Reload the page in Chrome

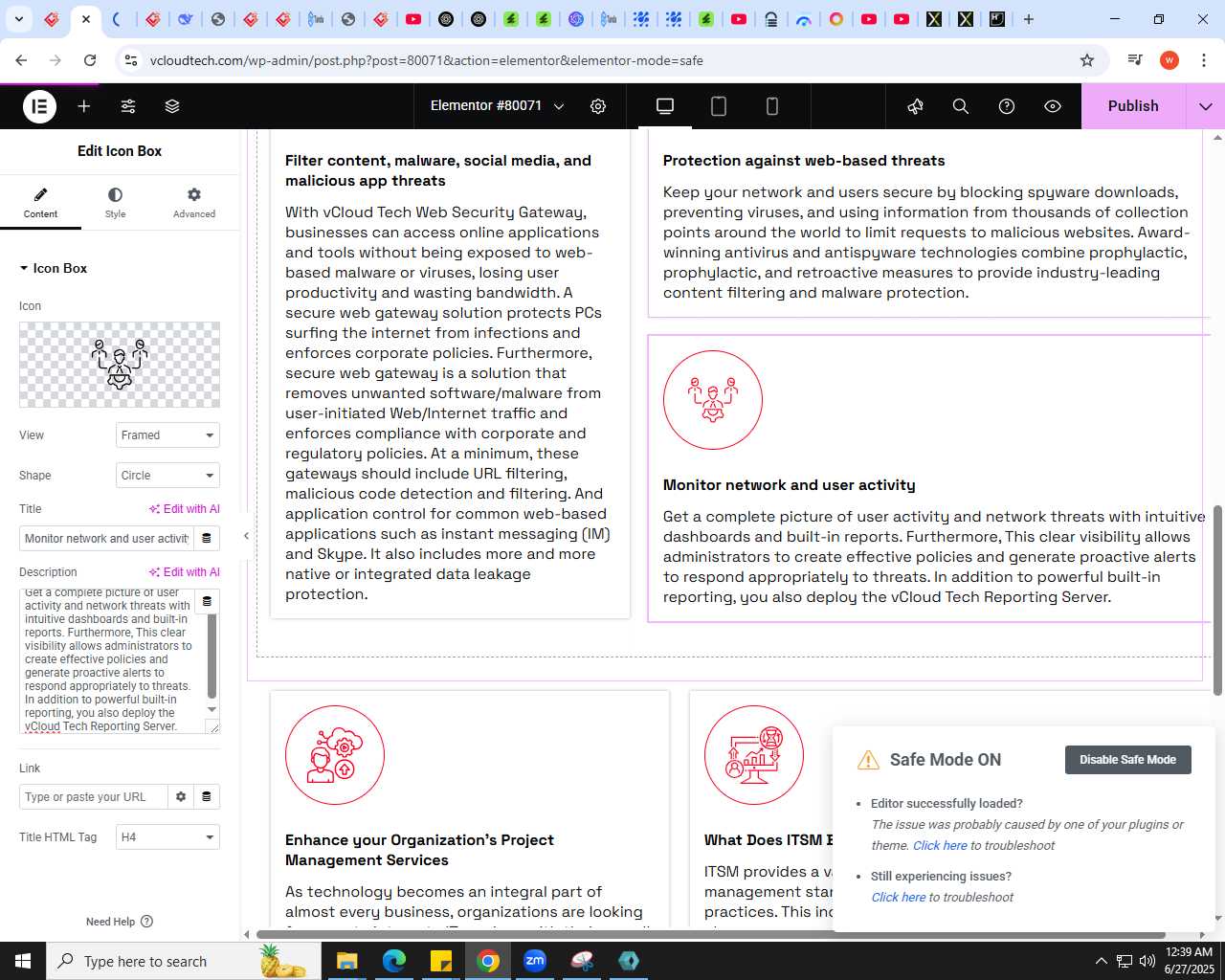click(x=90, y=60)
